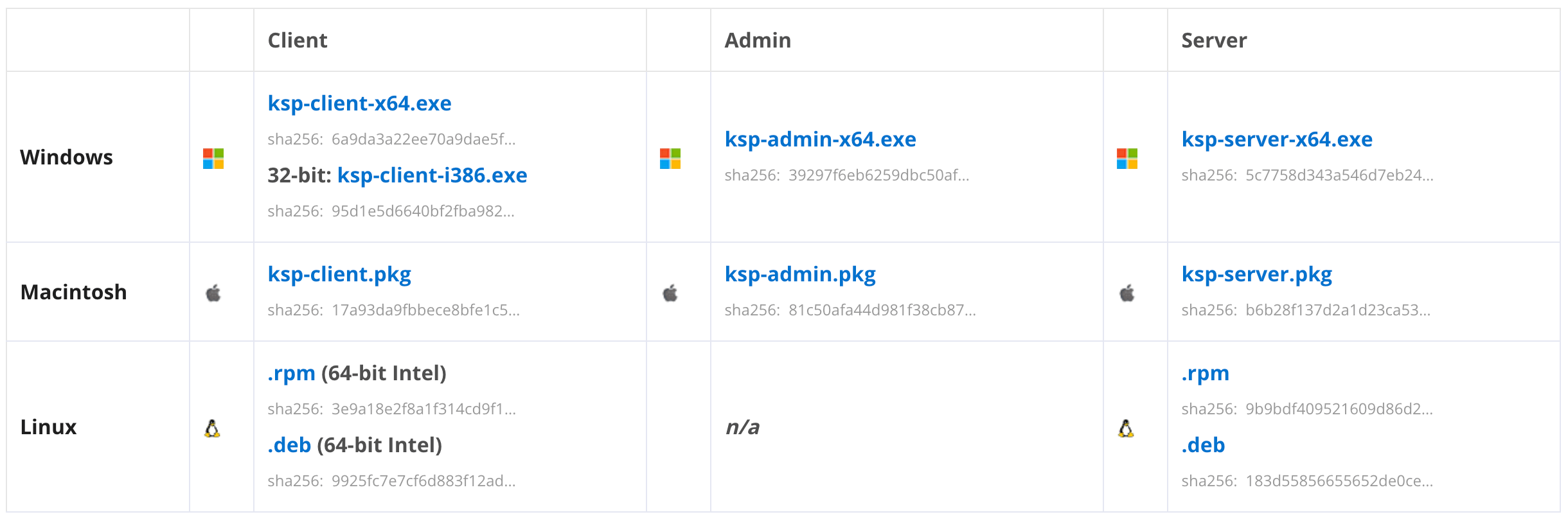Download ksp-admin.pkg for Macintosh
The image size is (1568, 519).
[x=800, y=274]
